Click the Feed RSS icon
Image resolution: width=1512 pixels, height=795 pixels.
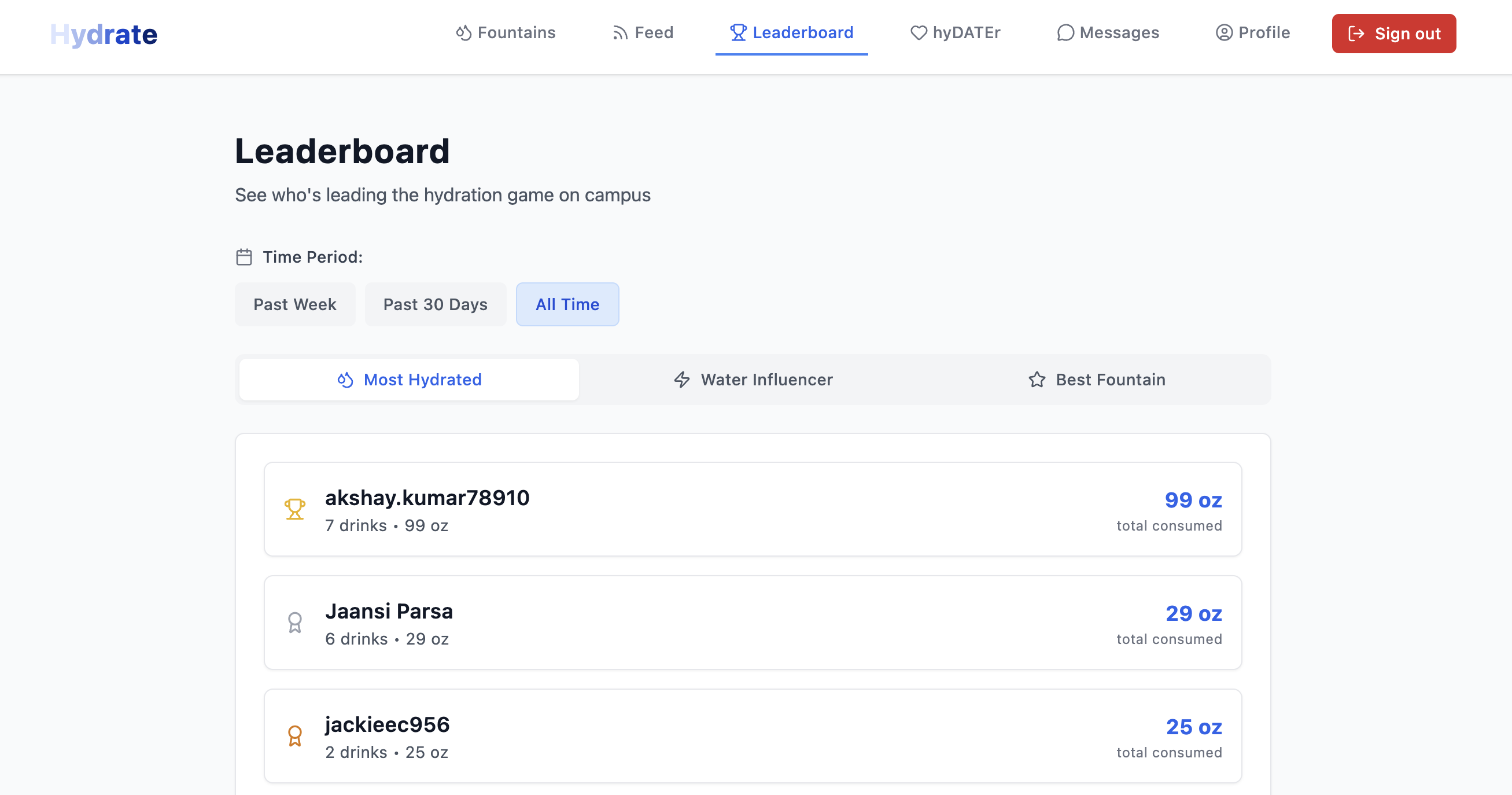(620, 33)
